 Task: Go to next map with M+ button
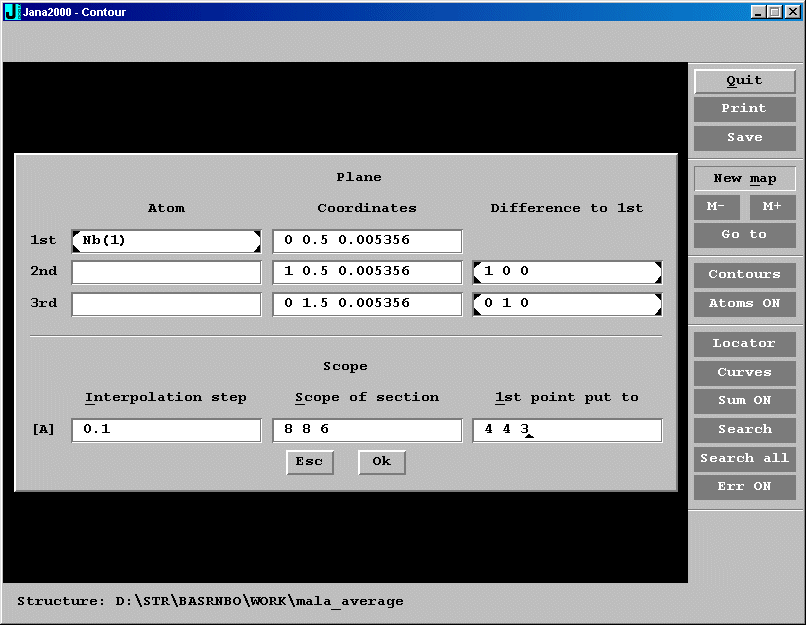coord(772,206)
